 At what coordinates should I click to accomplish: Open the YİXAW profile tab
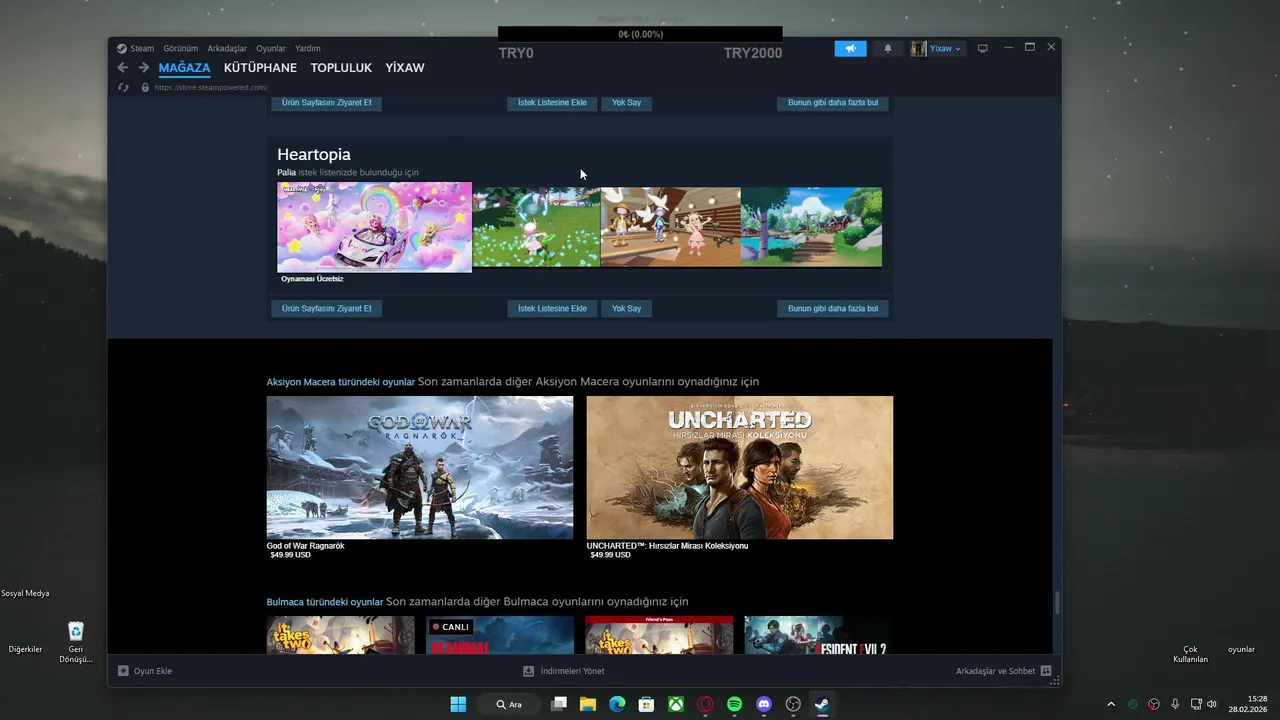click(405, 68)
